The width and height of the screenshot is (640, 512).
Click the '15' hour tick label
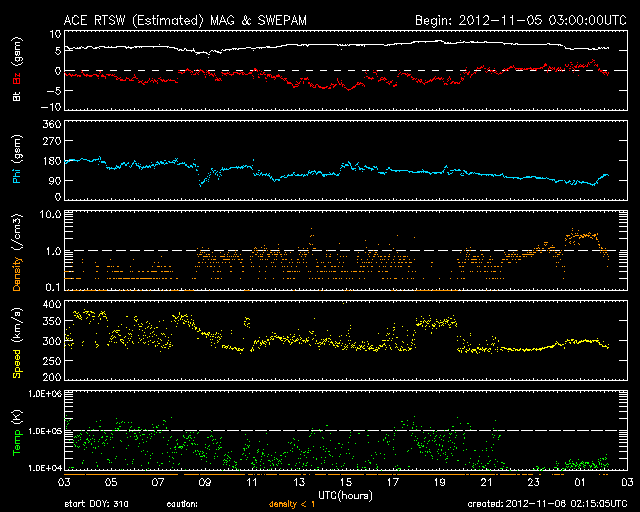click(x=346, y=483)
